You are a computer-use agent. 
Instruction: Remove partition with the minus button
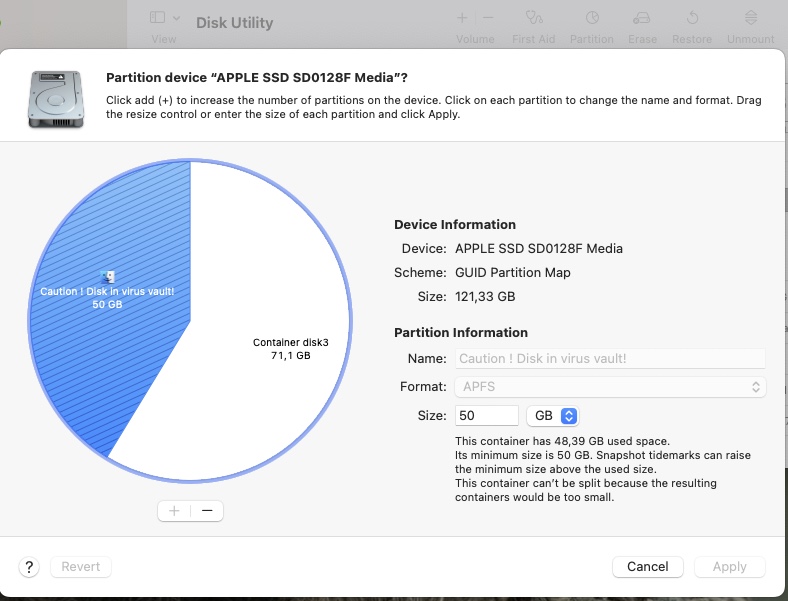(x=207, y=511)
